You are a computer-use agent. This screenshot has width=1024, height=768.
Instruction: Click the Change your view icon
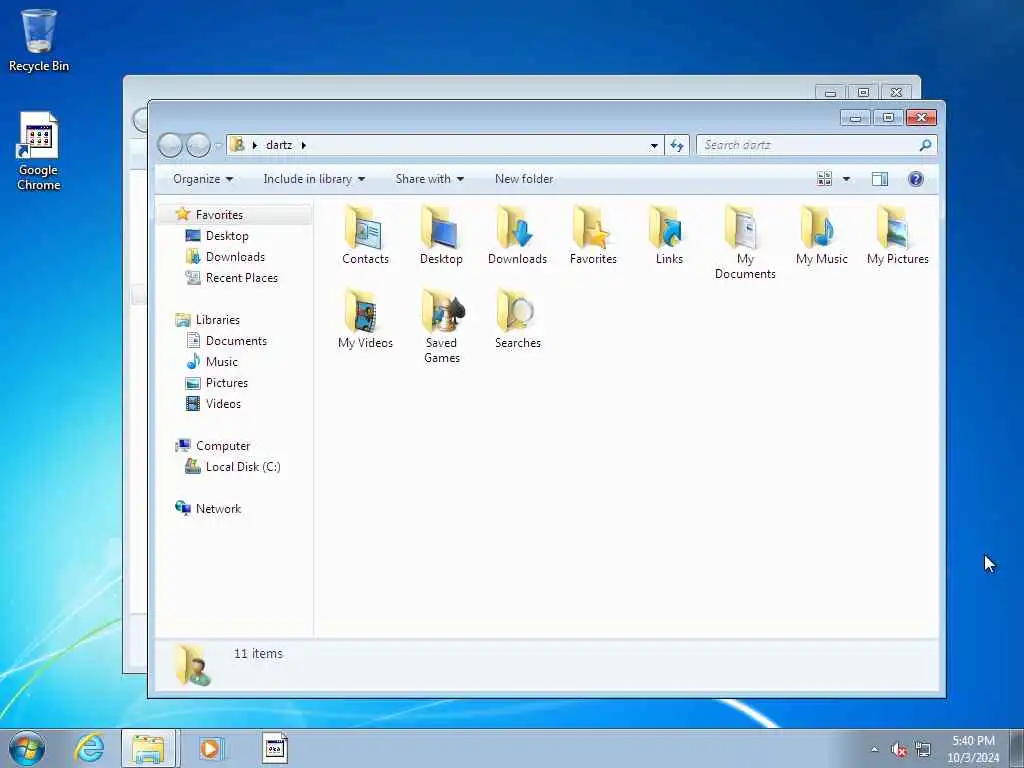point(824,179)
